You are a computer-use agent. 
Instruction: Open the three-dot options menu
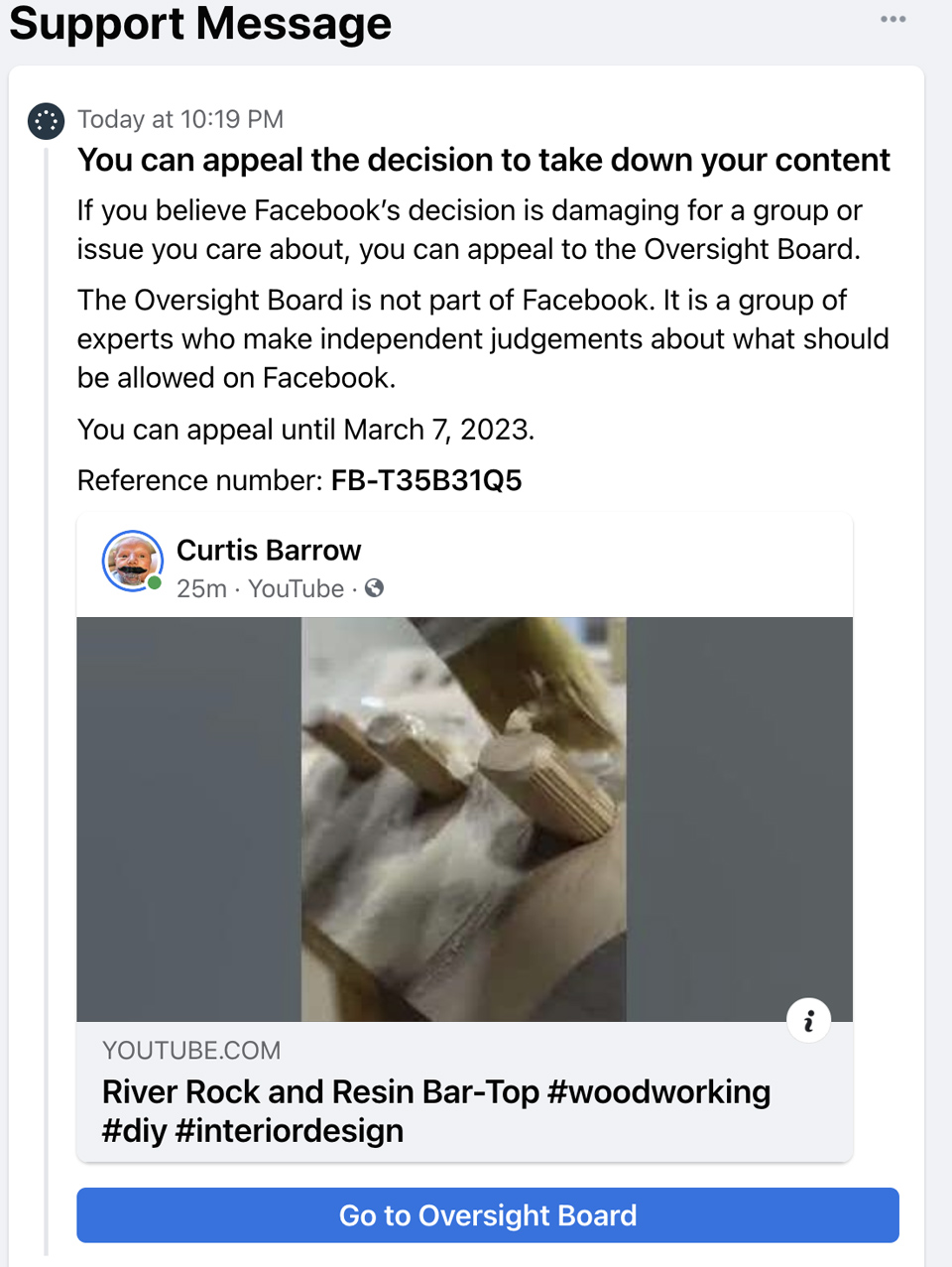click(892, 19)
